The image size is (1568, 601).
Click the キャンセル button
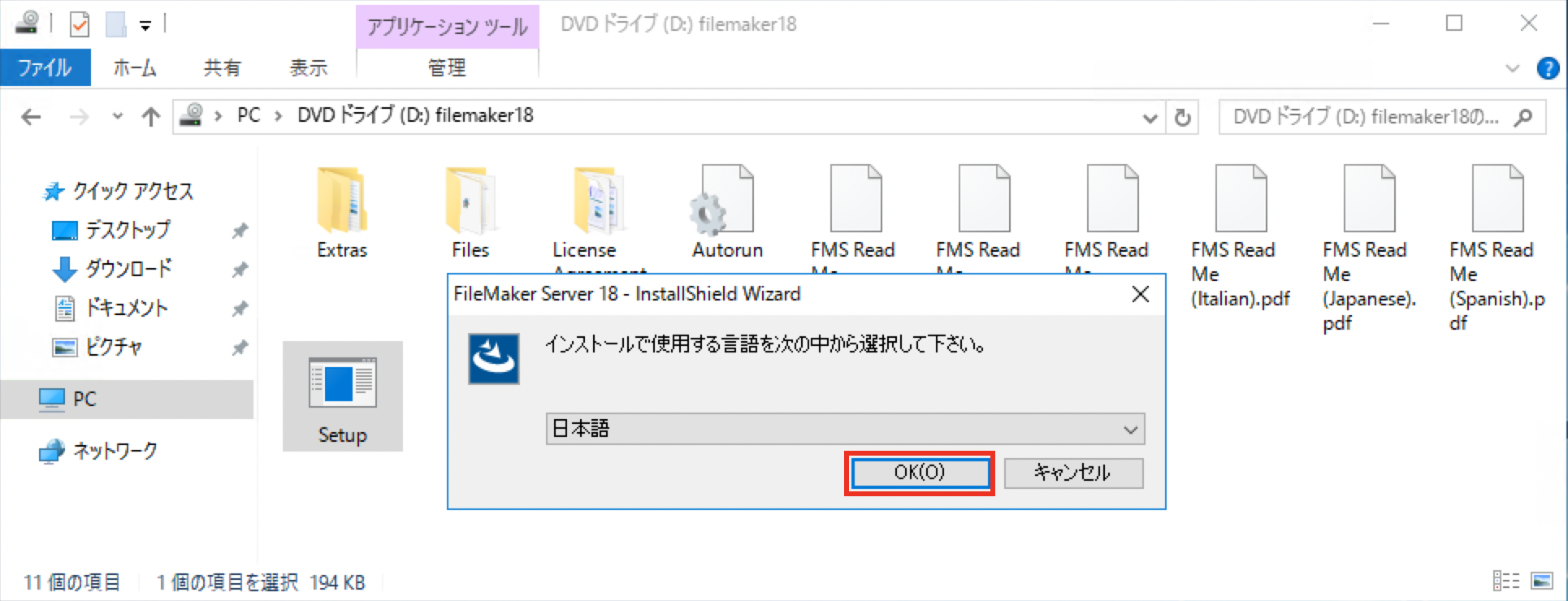(x=1073, y=473)
